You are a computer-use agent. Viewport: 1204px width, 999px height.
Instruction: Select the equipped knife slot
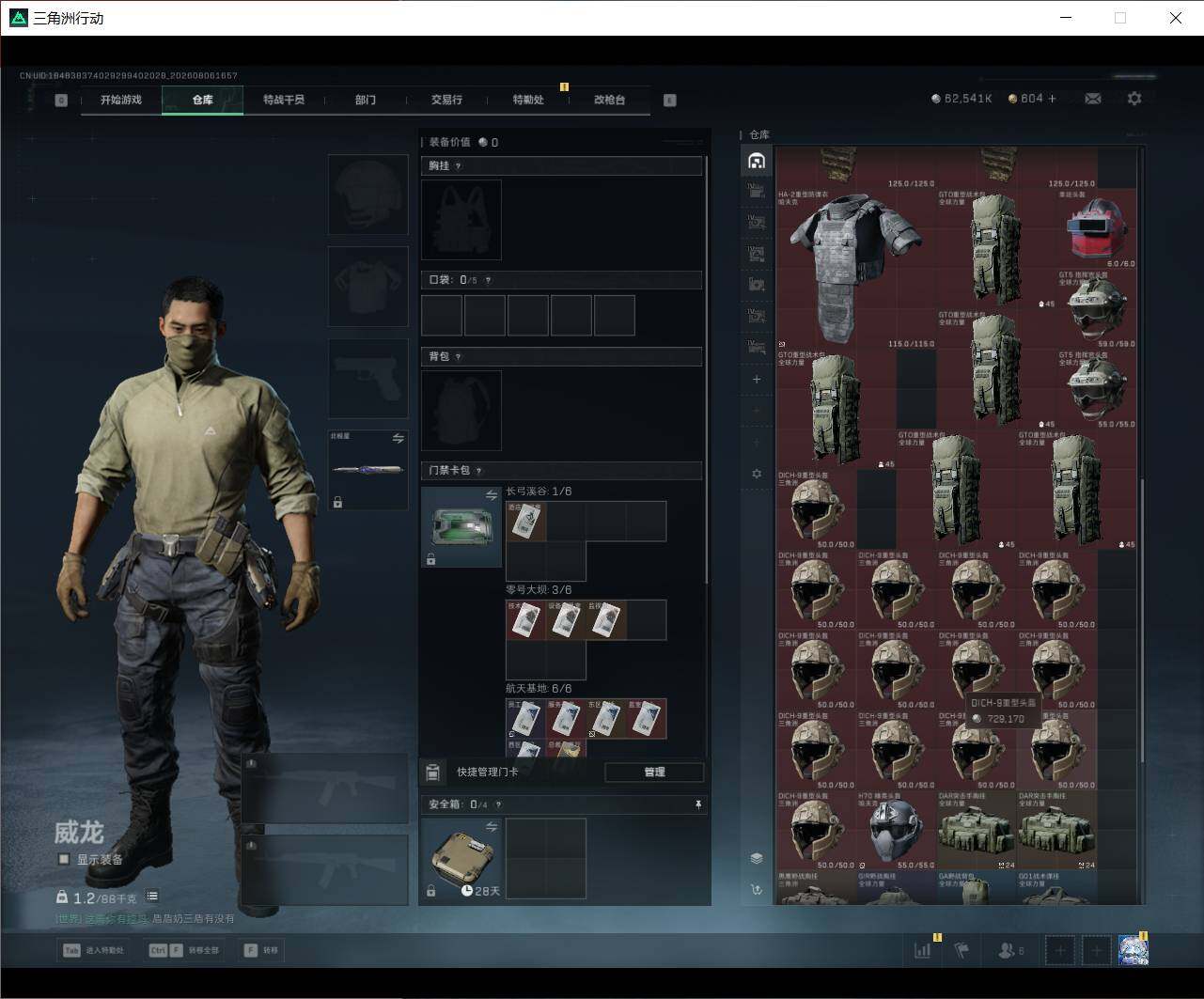[368, 471]
